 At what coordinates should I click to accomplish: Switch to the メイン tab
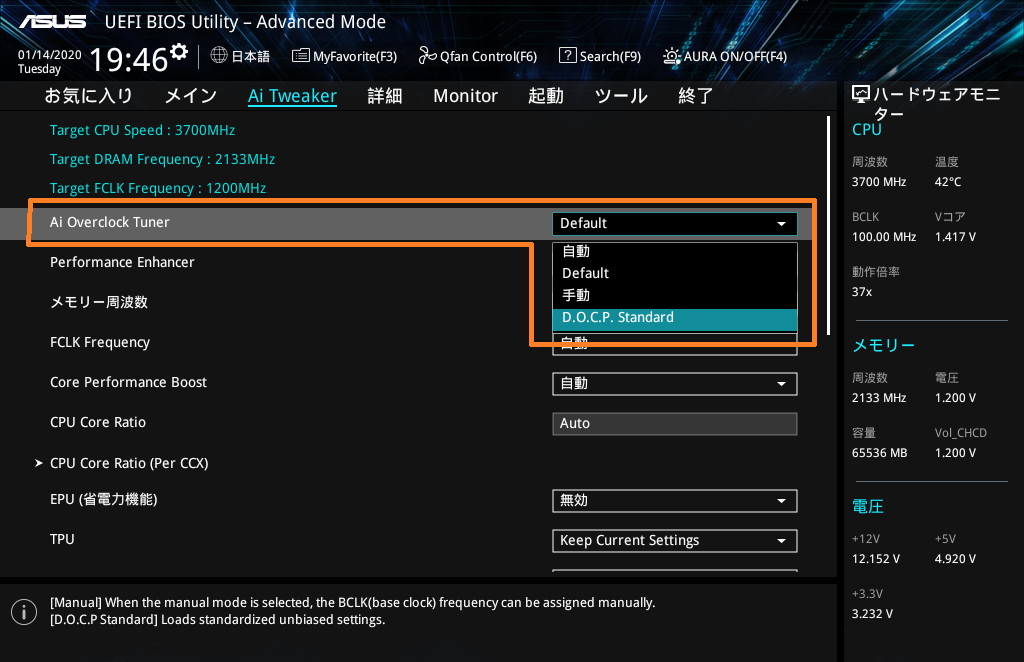coord(191,96)
